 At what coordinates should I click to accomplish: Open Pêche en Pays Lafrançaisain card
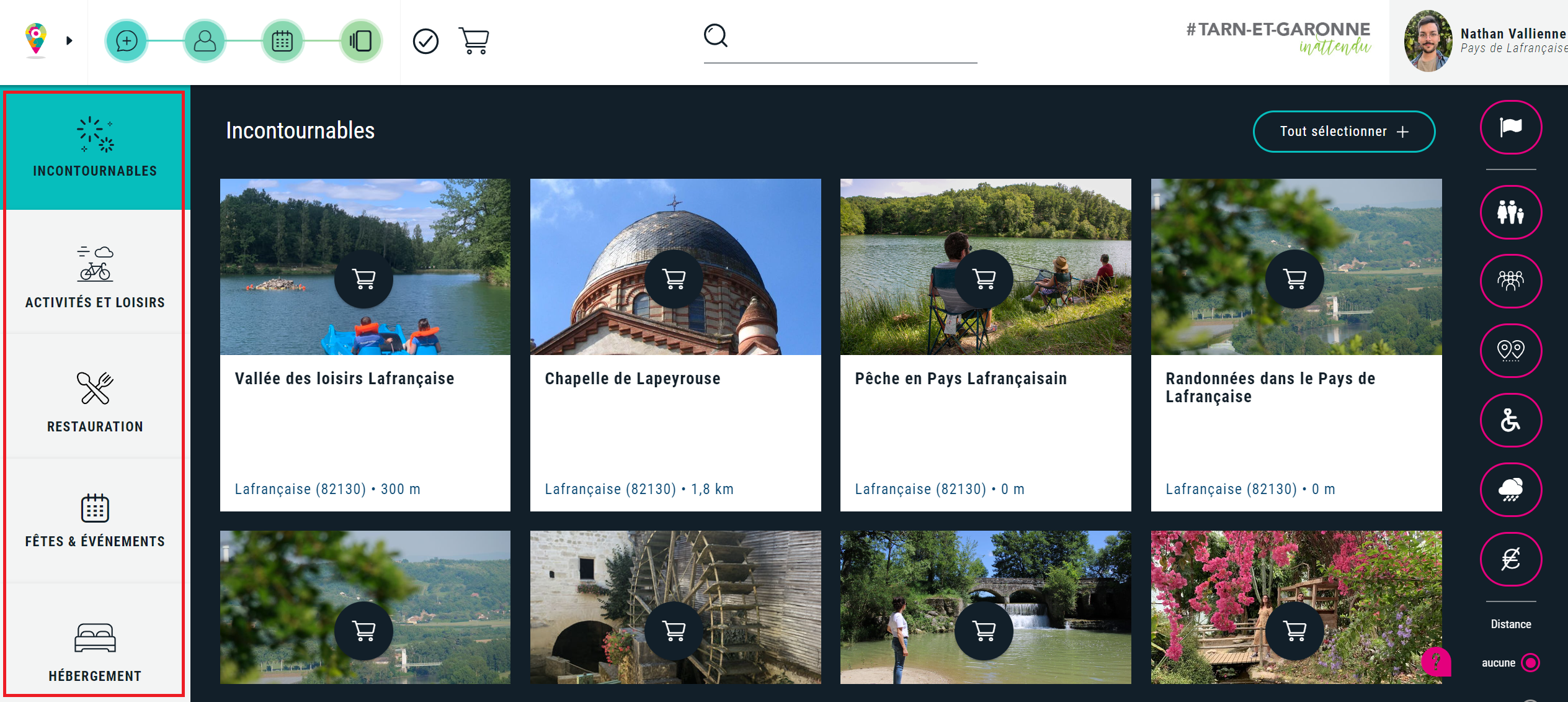pyautogui.click(x=960, y=379)
